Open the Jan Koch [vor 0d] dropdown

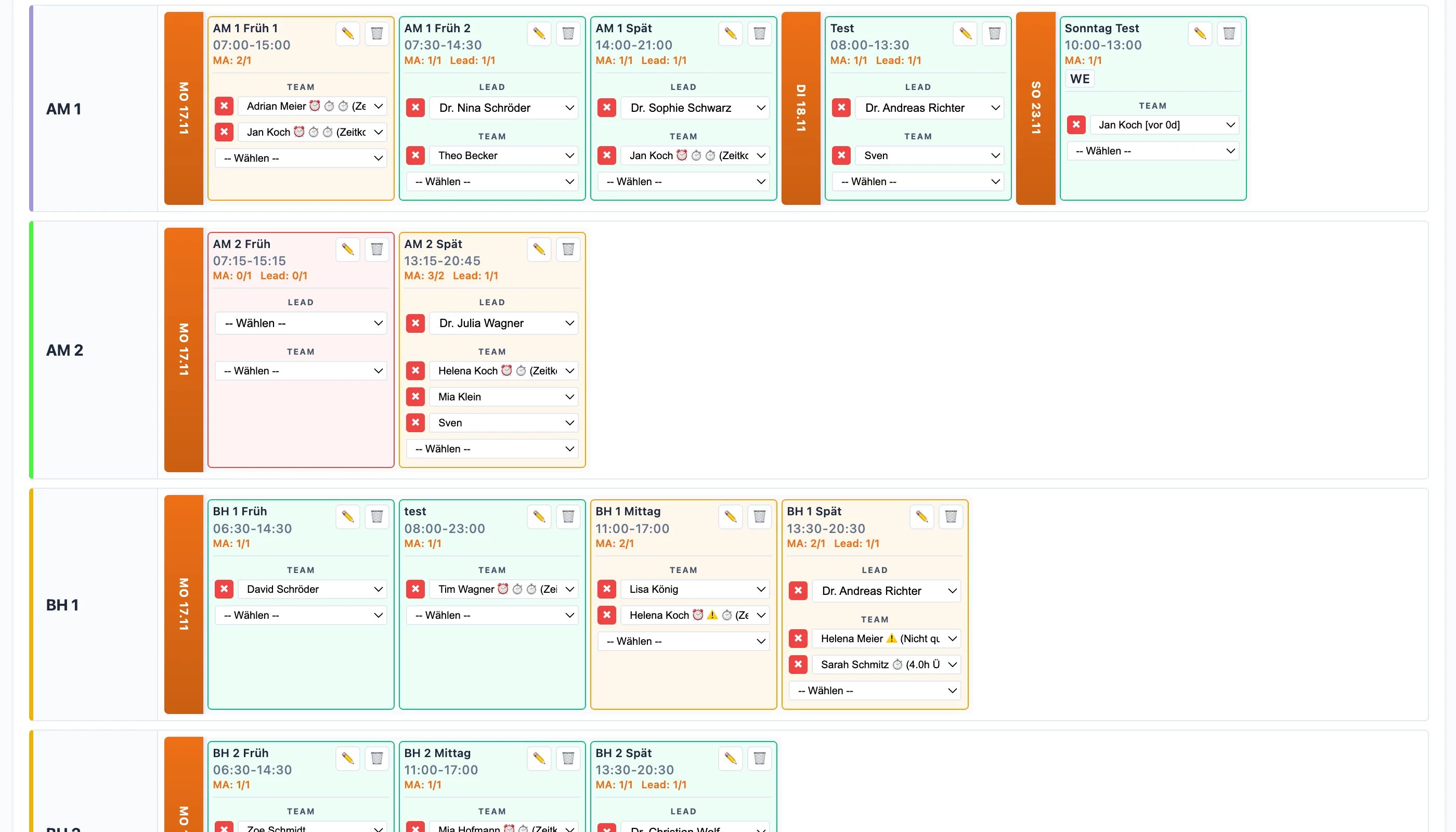click(1165, 125)
